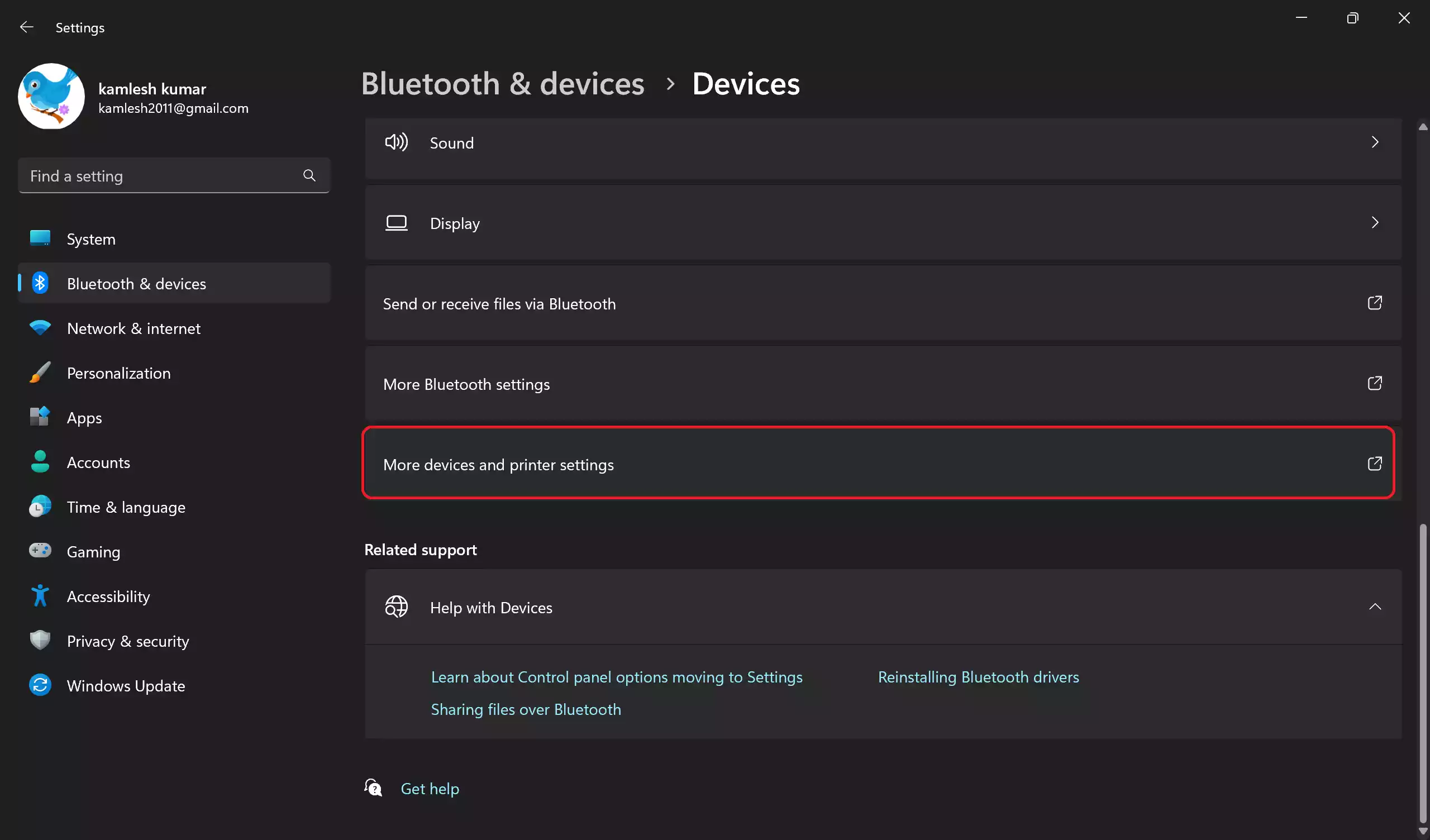Click the Get help link
The height and width of the screenshot is (840, 1430).
point(430,789)
